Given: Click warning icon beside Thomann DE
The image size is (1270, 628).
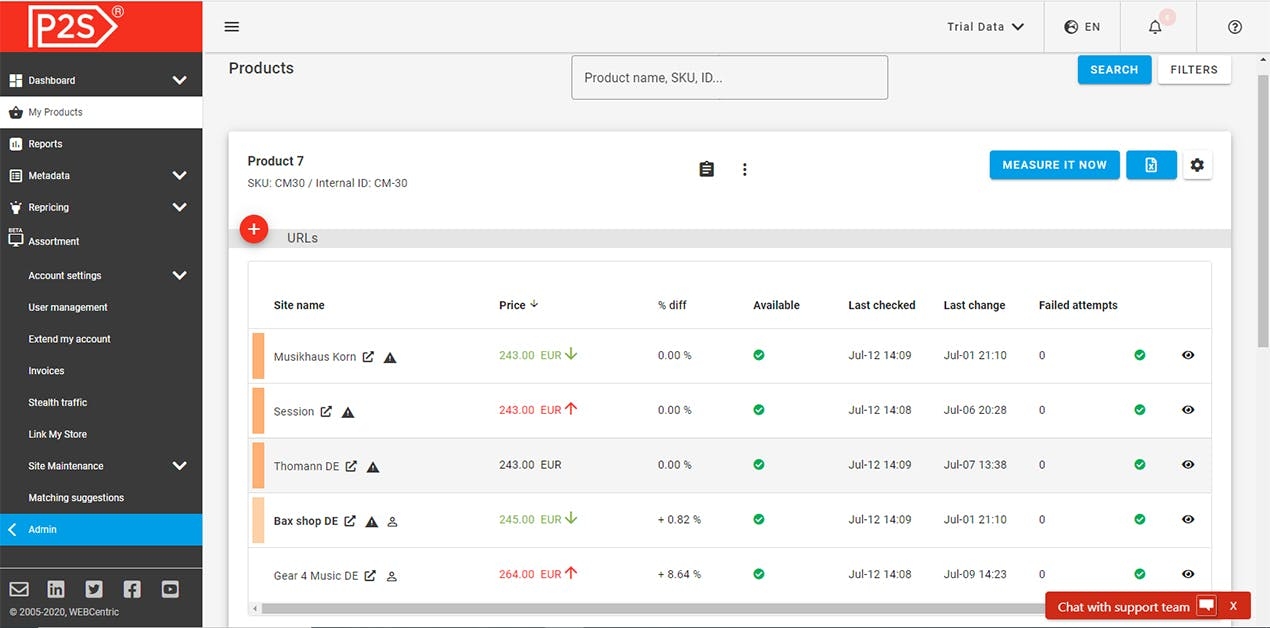Looking at the screenshot, I should (373, 467).
